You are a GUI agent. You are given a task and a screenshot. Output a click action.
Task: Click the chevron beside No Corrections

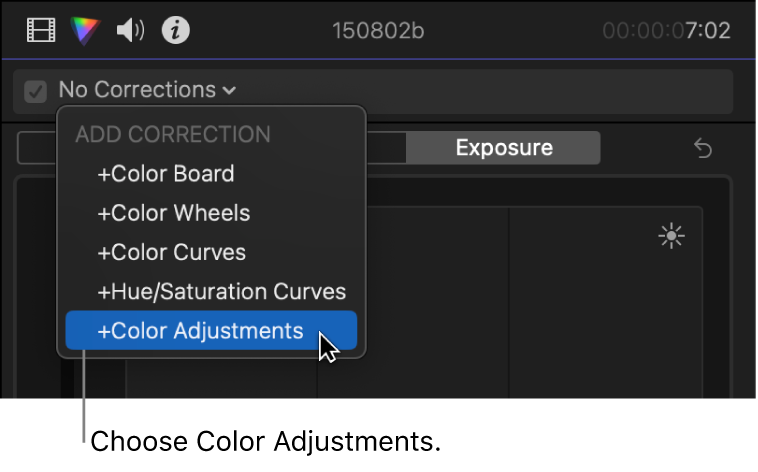click(x=230, y=91)
